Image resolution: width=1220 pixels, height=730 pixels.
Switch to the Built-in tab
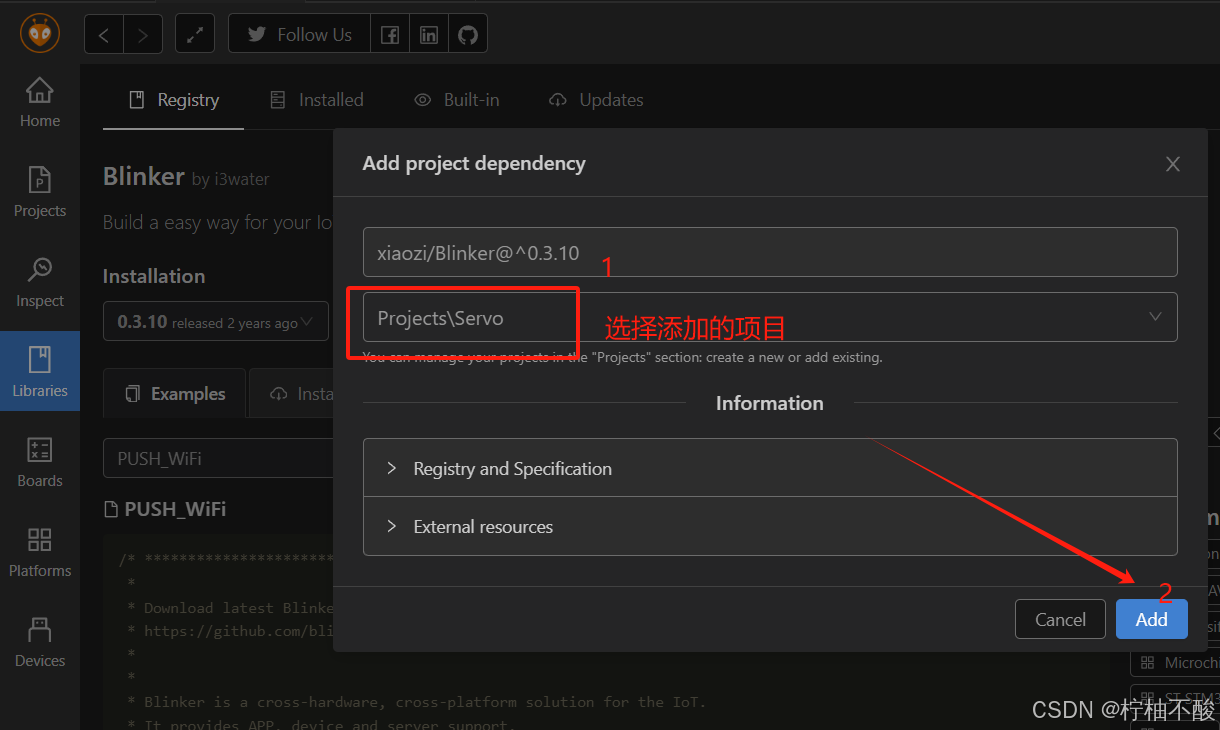[x=457, y=100]
